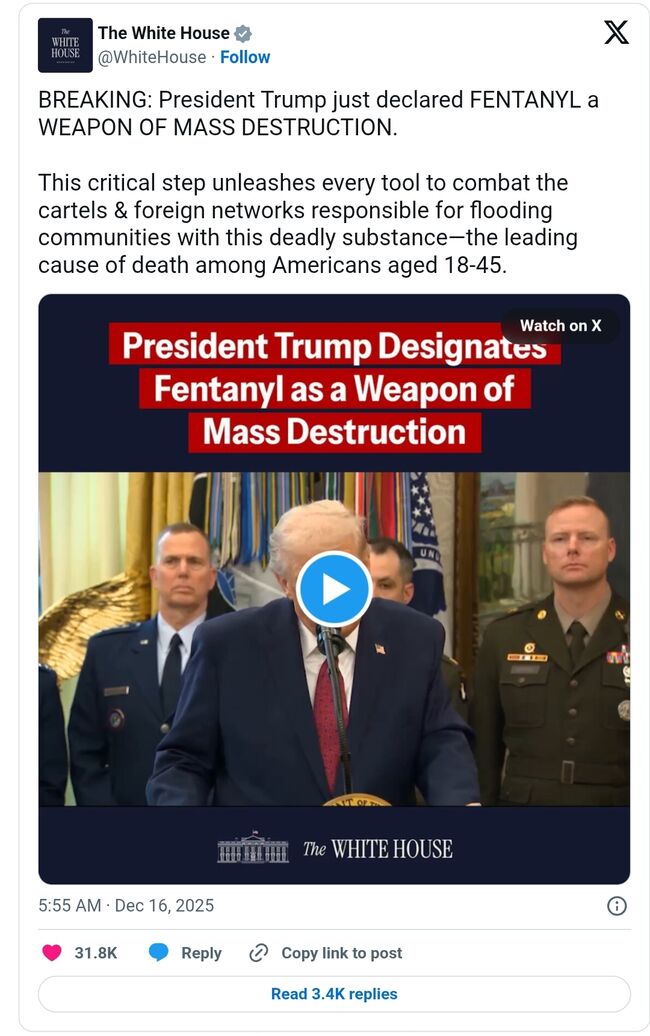This screenshot has width=650, height=1036.
Task: Like the post with heart icon
Action: point(52,953)
